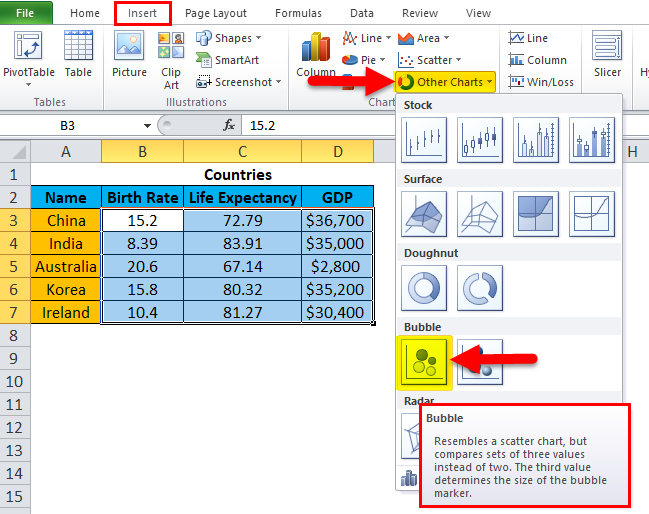Click the Birth Rate header cell
This screenshot has width=649, height=514.
click(143, 197)
